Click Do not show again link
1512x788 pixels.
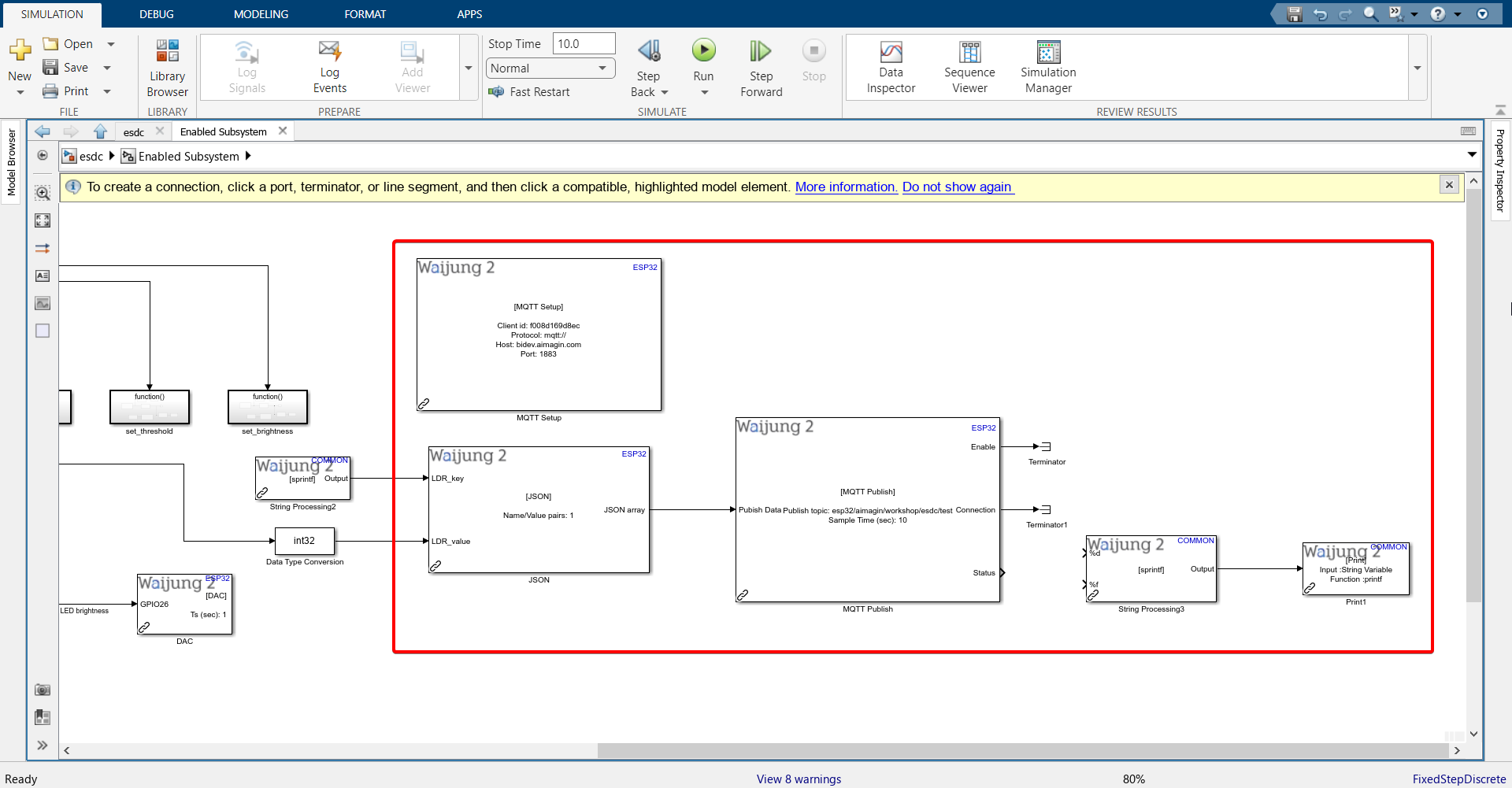tap(958, 187)
